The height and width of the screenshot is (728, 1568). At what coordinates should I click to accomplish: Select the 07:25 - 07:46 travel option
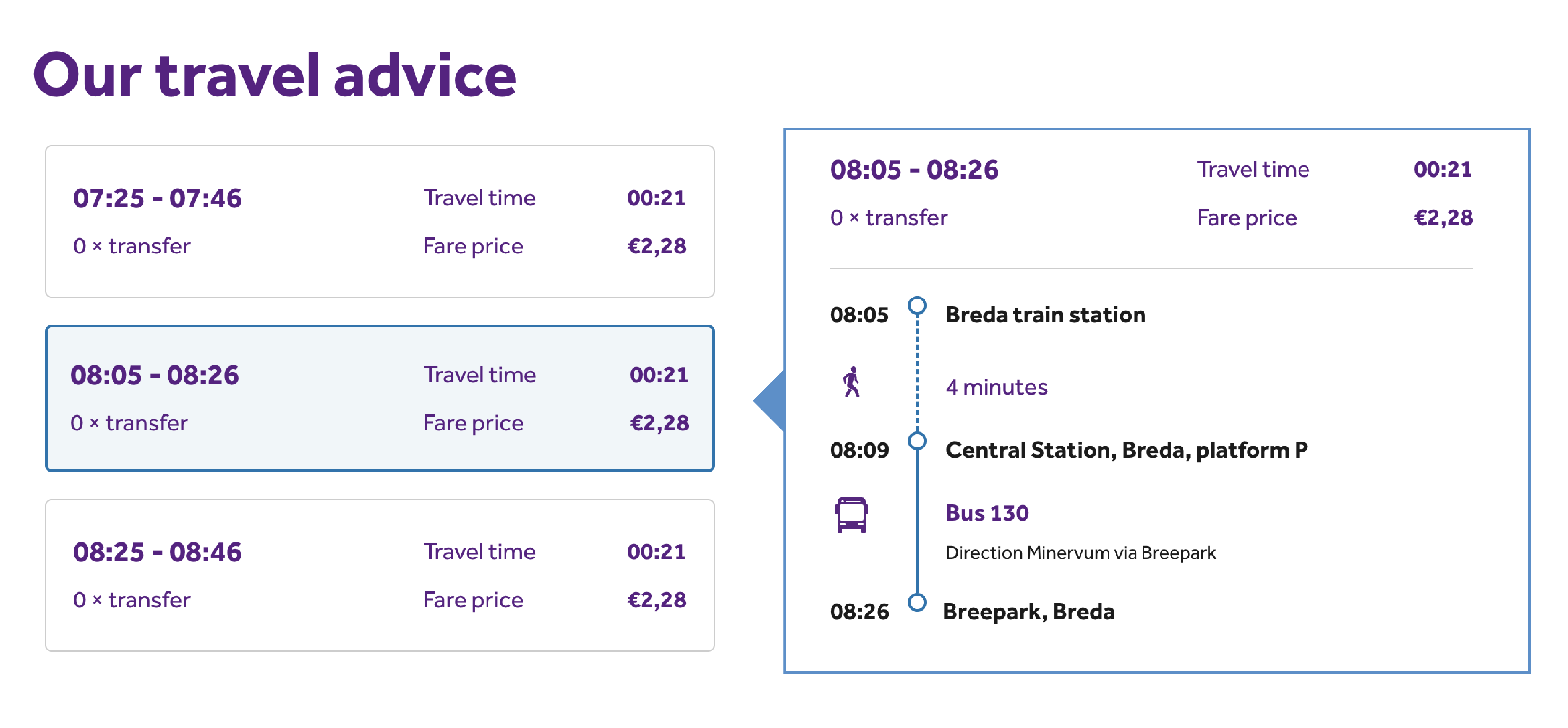pos(379,221)
